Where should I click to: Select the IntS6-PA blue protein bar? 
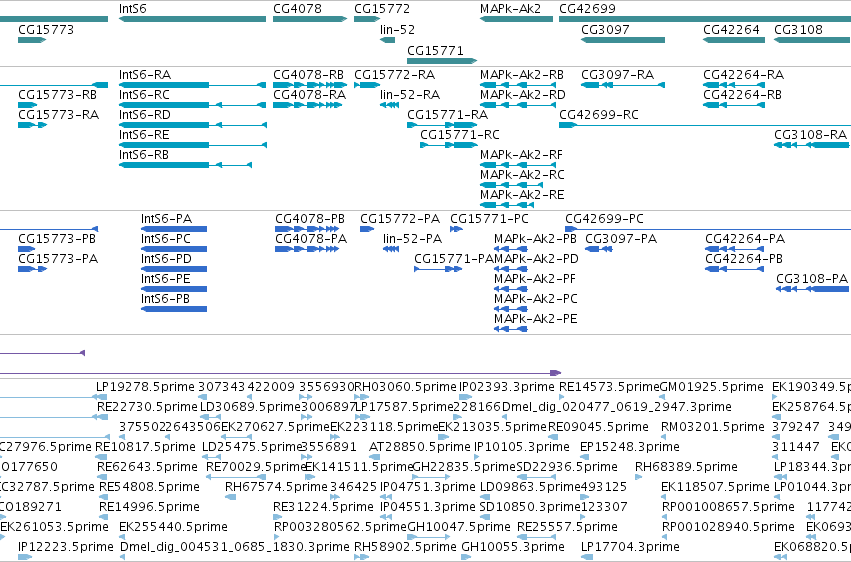(x=174, y=229)
